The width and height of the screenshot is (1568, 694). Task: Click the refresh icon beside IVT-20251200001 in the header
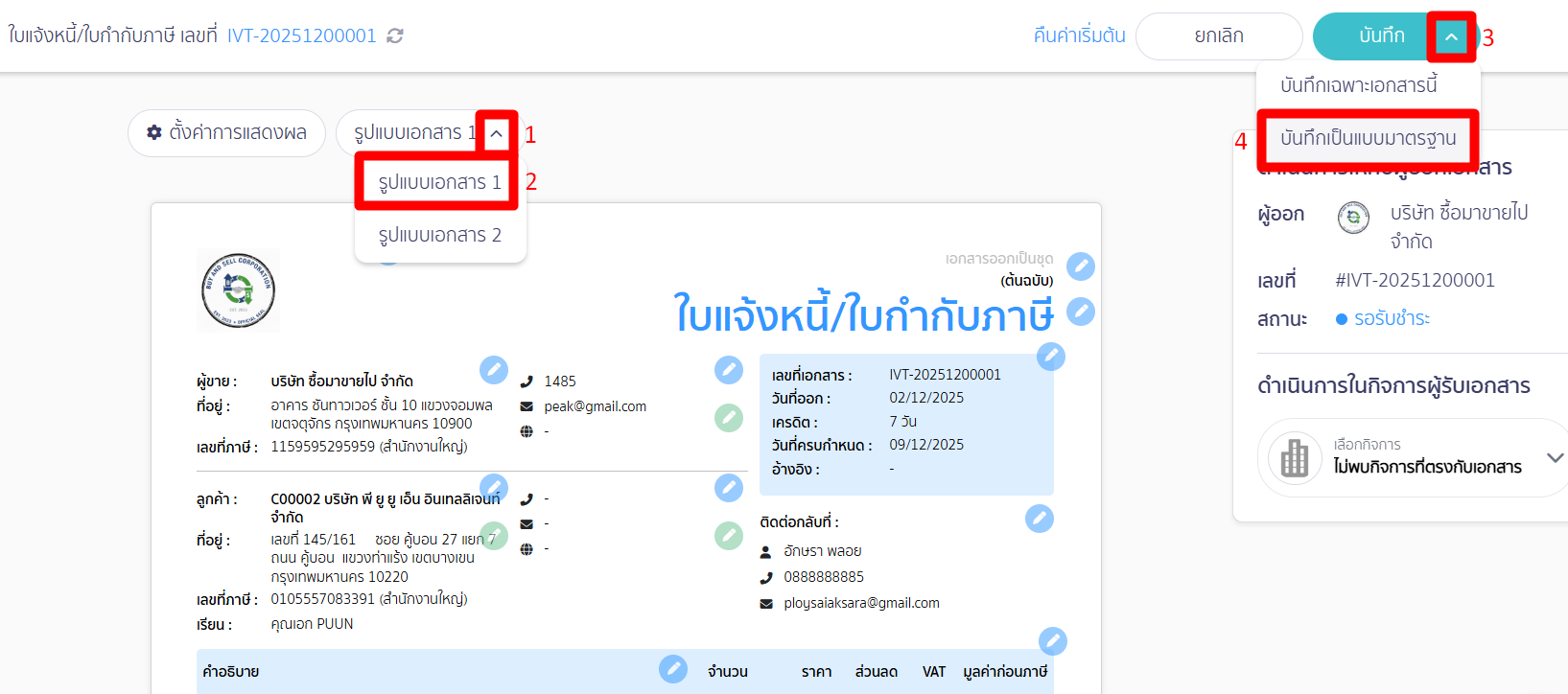tap(395, 35)
